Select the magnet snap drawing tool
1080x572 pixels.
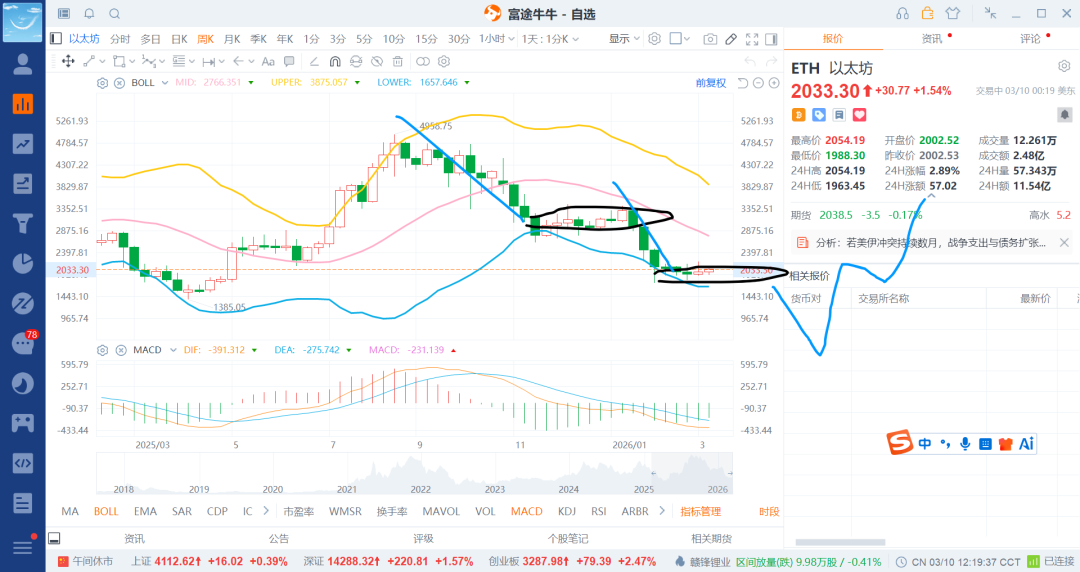click(335, 61)
